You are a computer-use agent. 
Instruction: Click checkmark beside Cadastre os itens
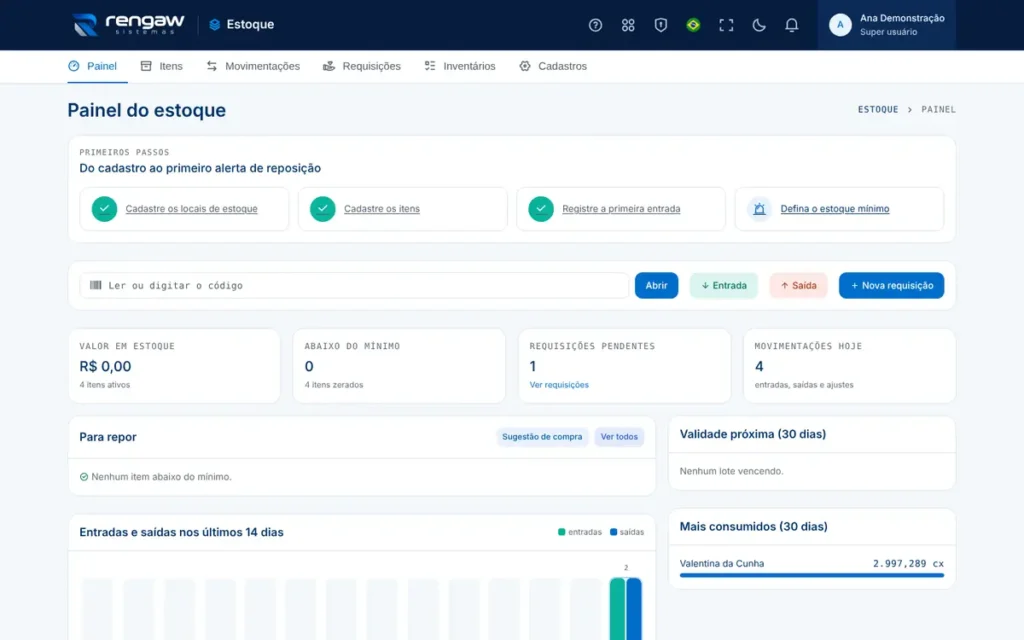click(x=323, y=209)
